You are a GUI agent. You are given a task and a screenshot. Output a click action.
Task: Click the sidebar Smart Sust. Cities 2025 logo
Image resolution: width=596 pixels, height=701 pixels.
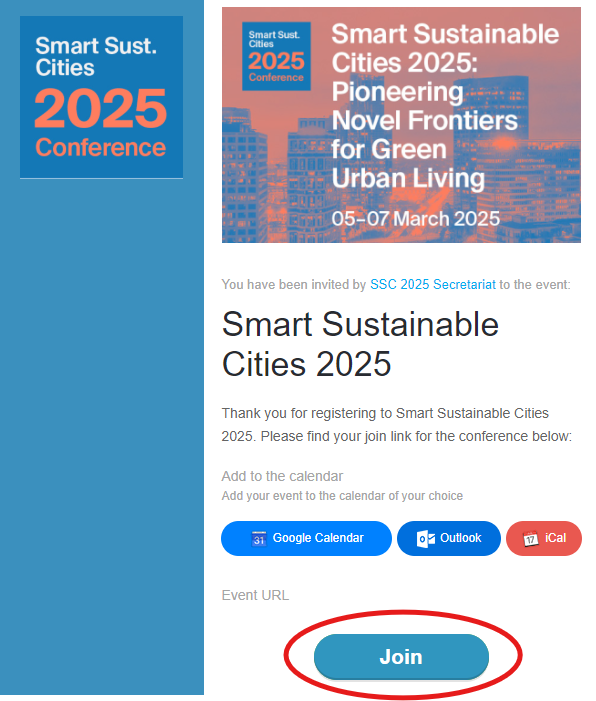coord(101,97)
